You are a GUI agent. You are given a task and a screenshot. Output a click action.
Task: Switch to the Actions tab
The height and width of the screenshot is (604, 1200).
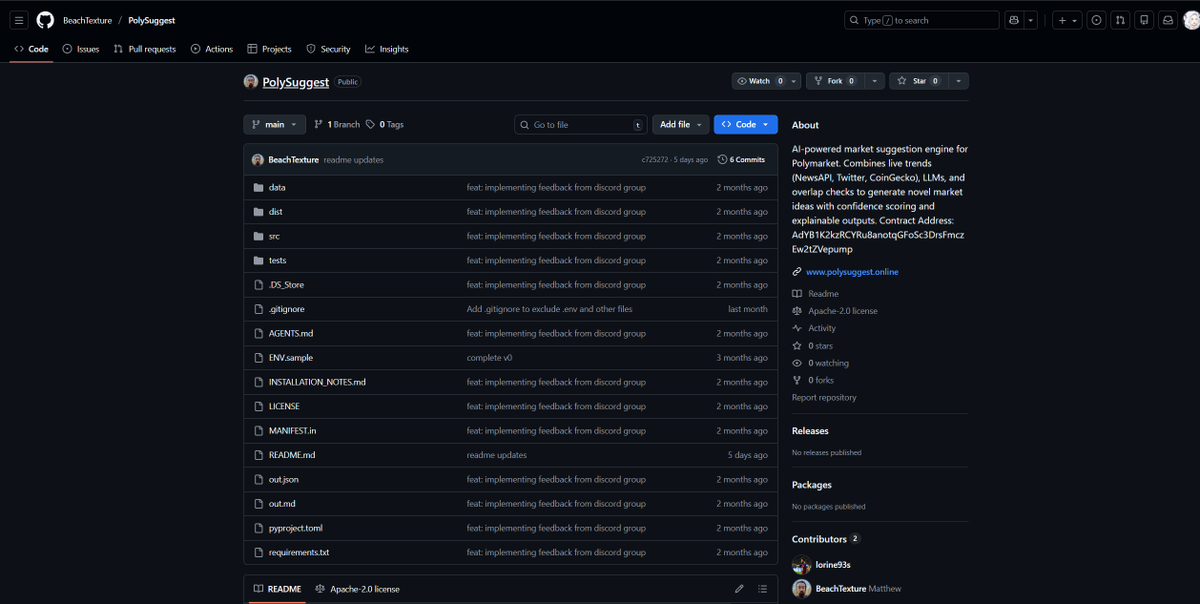[x=212, y=49]
